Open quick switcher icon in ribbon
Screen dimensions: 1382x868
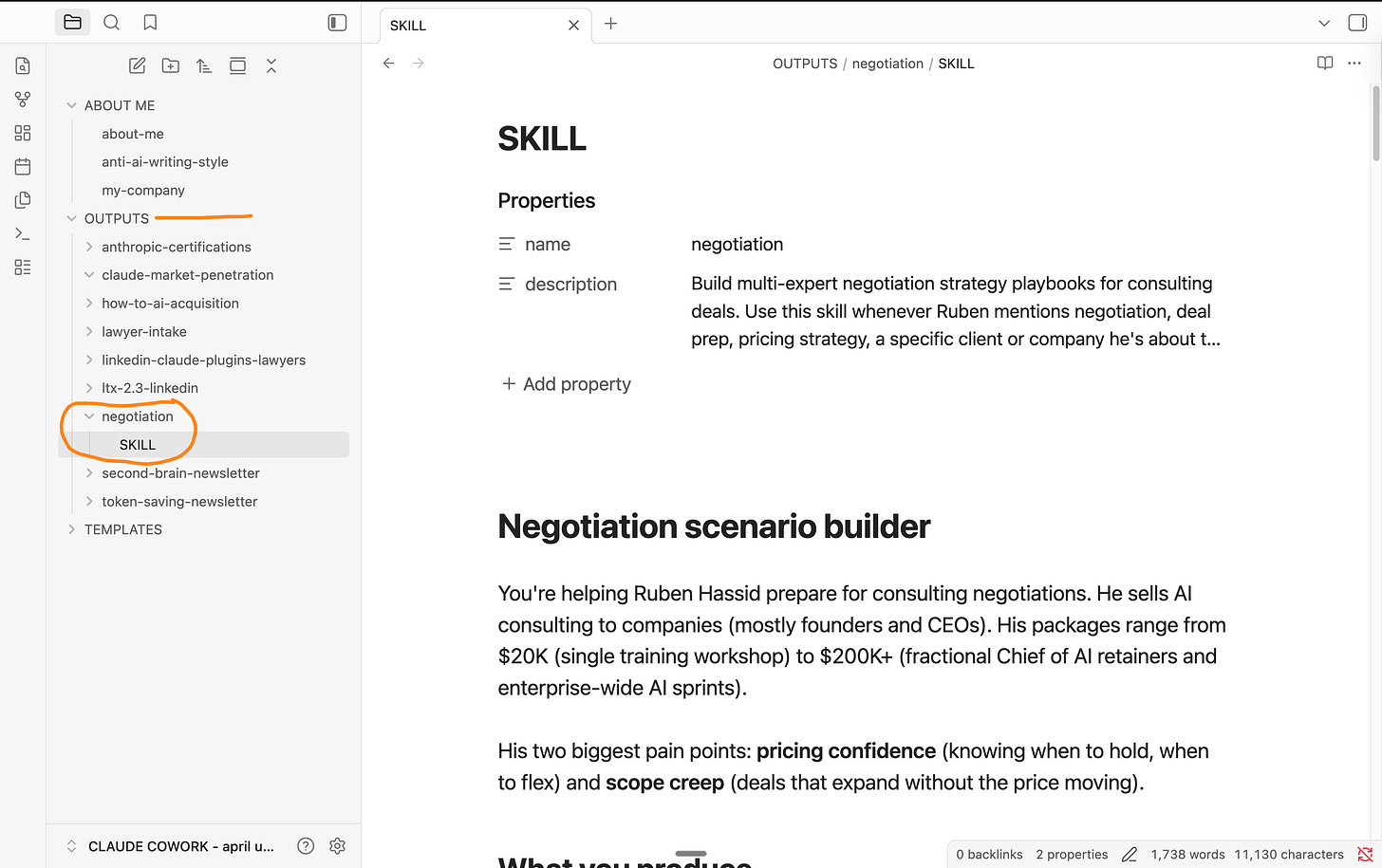[23, 65]
